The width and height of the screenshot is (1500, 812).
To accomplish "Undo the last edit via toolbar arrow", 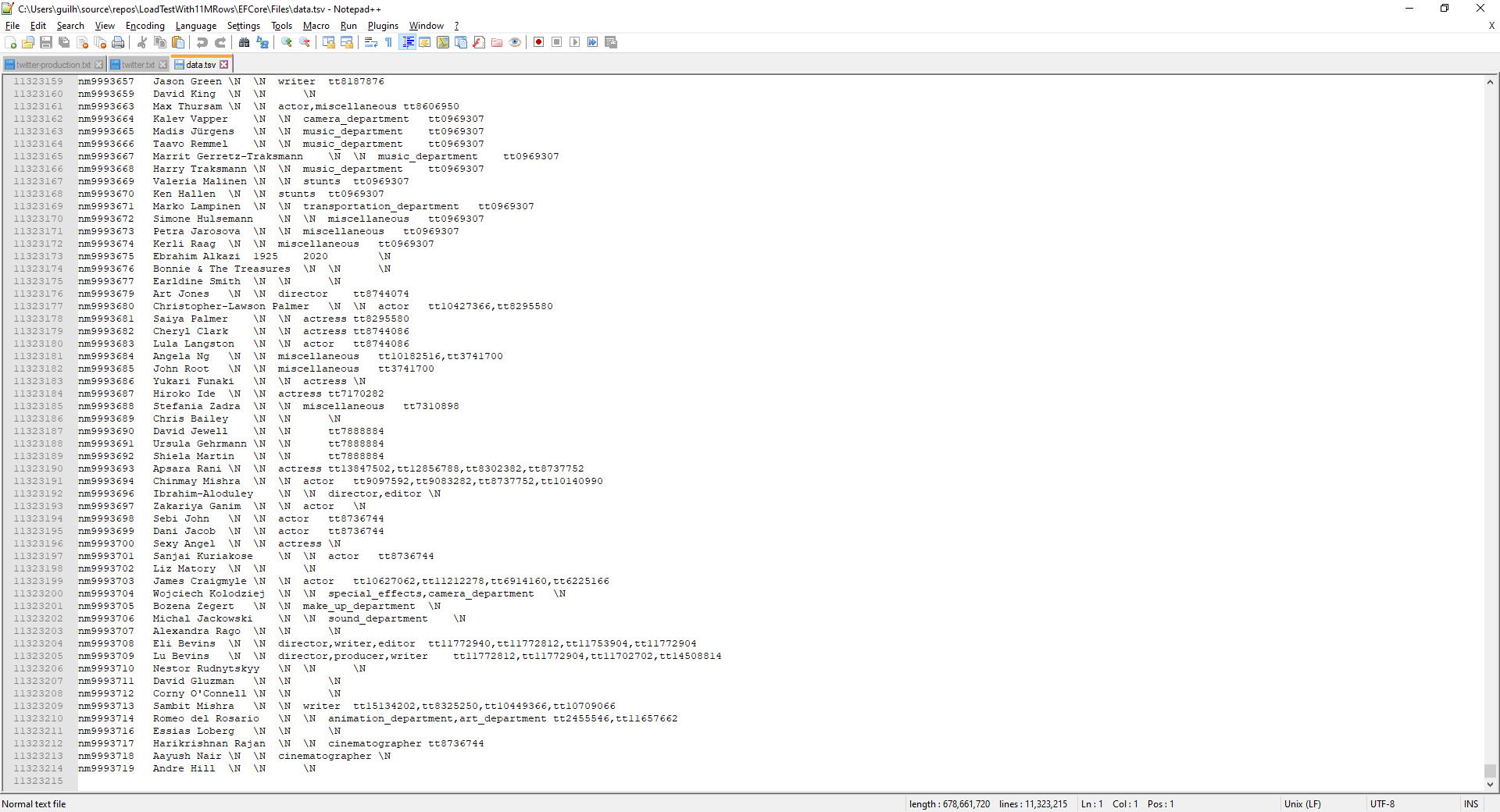I will tap(202, 43).
